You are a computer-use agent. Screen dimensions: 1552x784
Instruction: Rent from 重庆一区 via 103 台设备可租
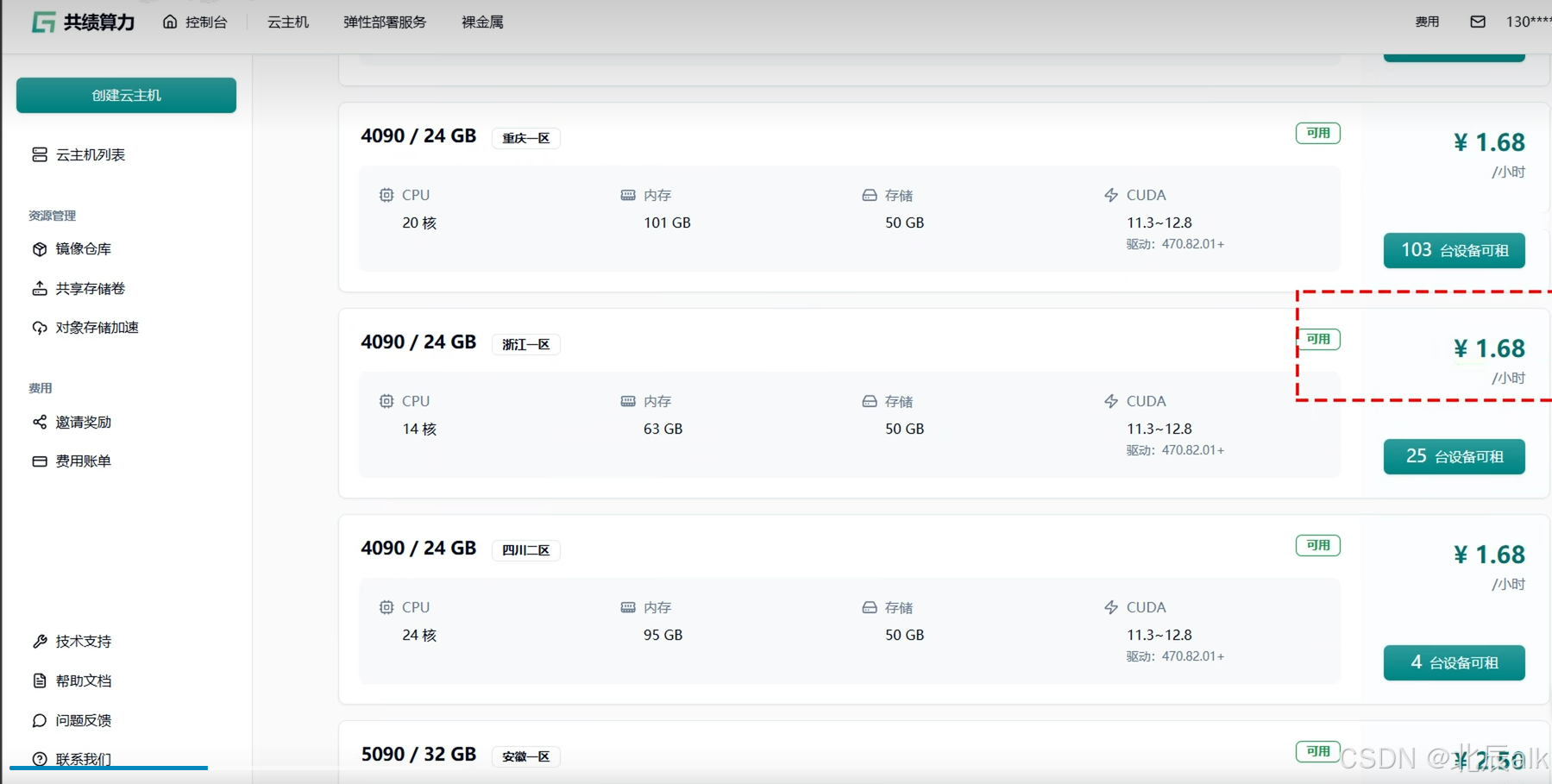[x=1453, y=249]
